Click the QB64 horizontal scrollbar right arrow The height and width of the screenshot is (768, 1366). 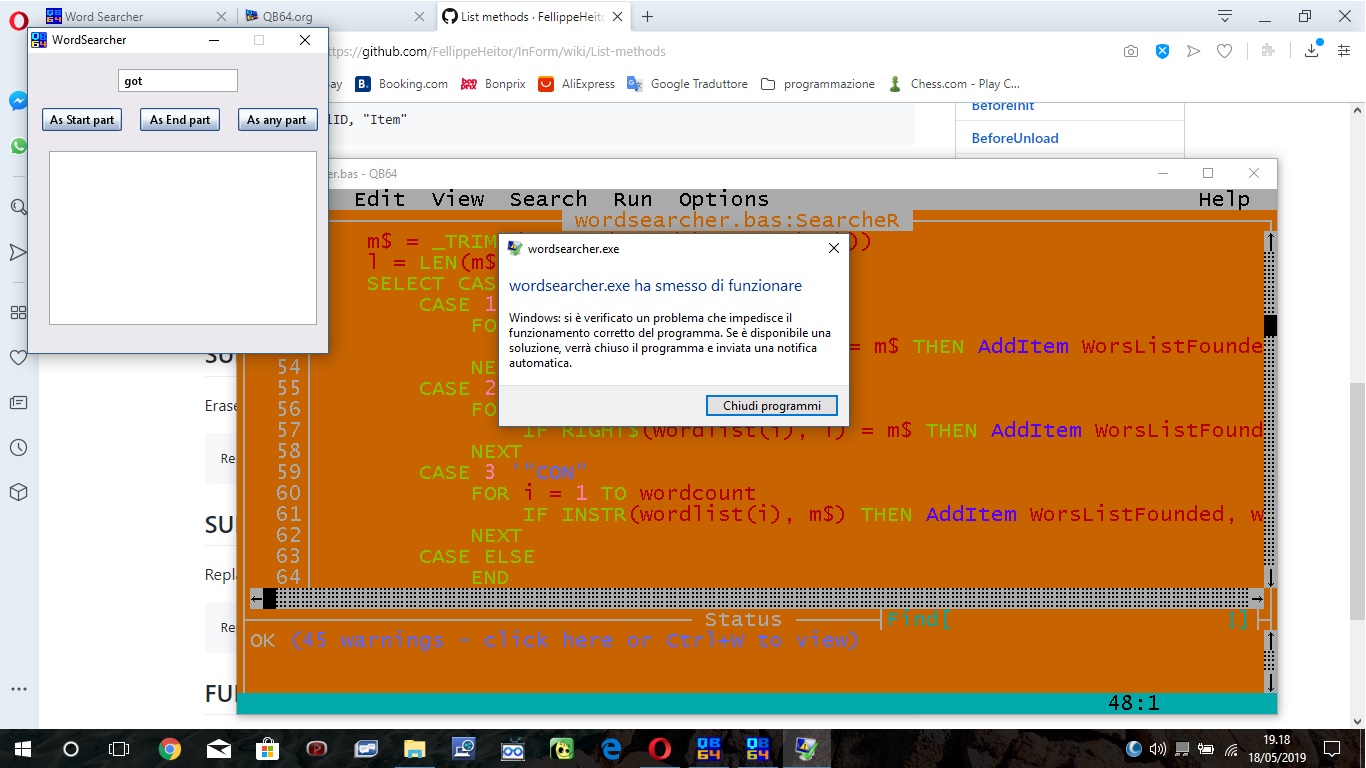click(x=1257, y=598)
